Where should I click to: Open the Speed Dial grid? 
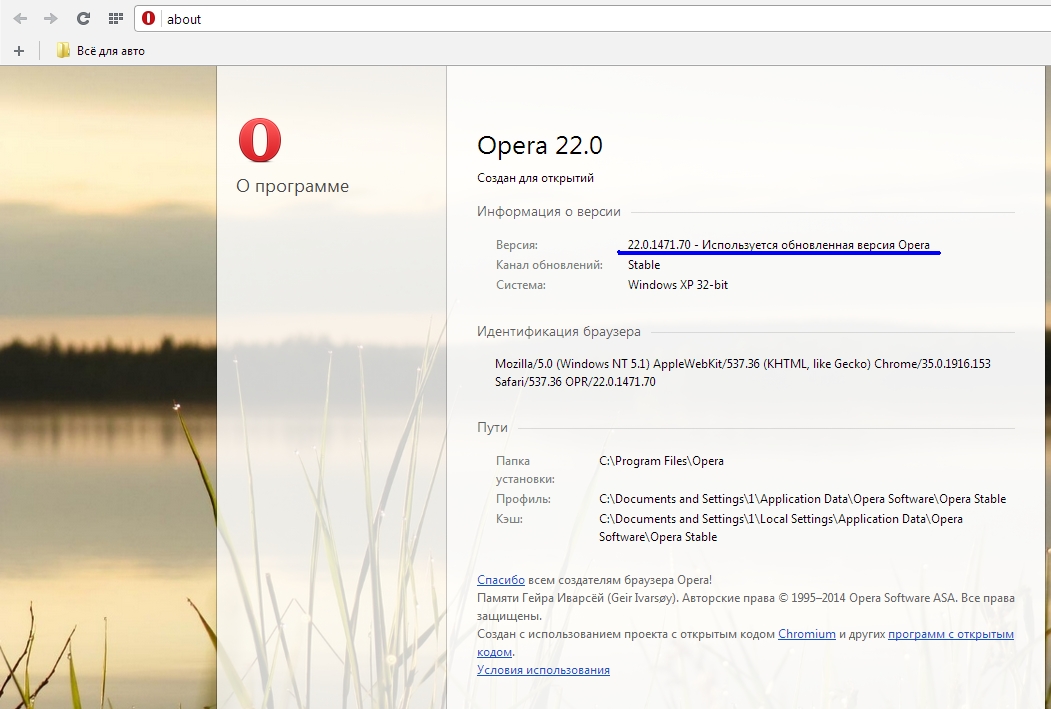[115, 19]
